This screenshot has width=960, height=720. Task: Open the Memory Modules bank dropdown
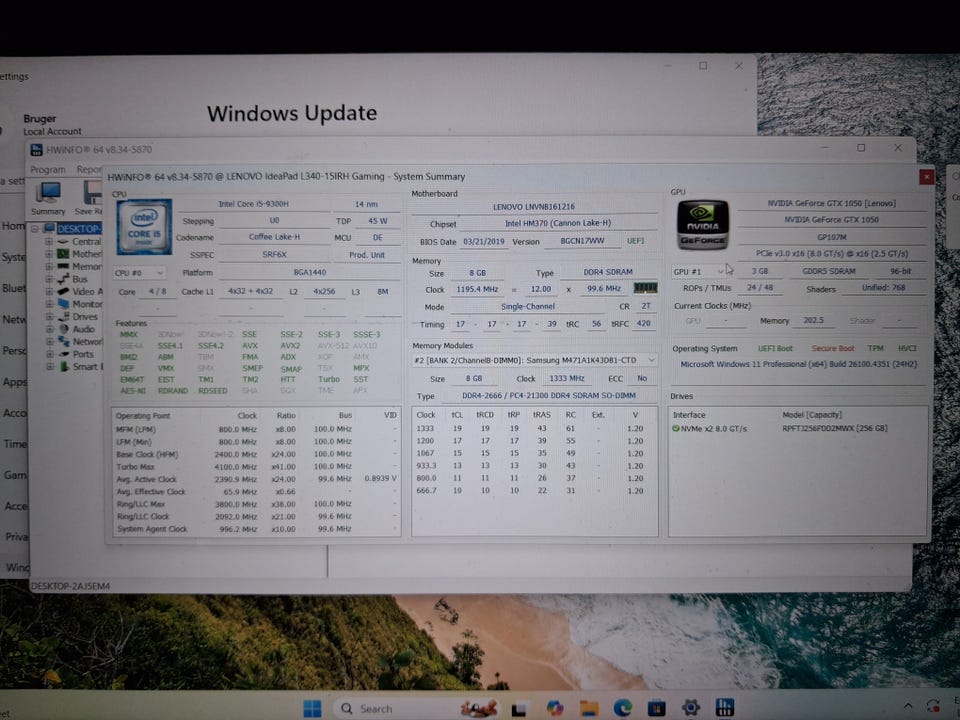534,360
